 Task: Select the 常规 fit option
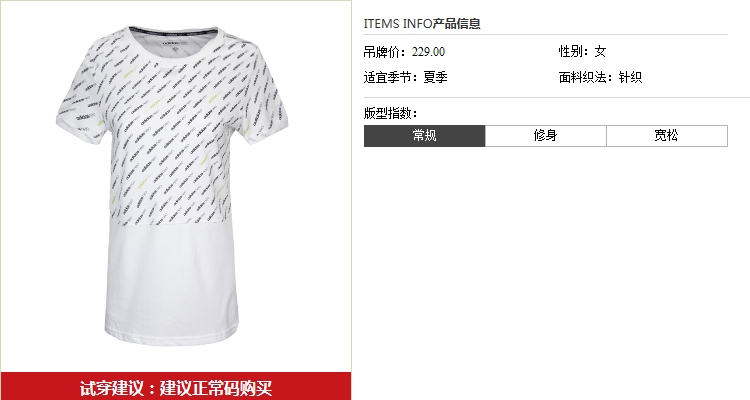point(424,136)
